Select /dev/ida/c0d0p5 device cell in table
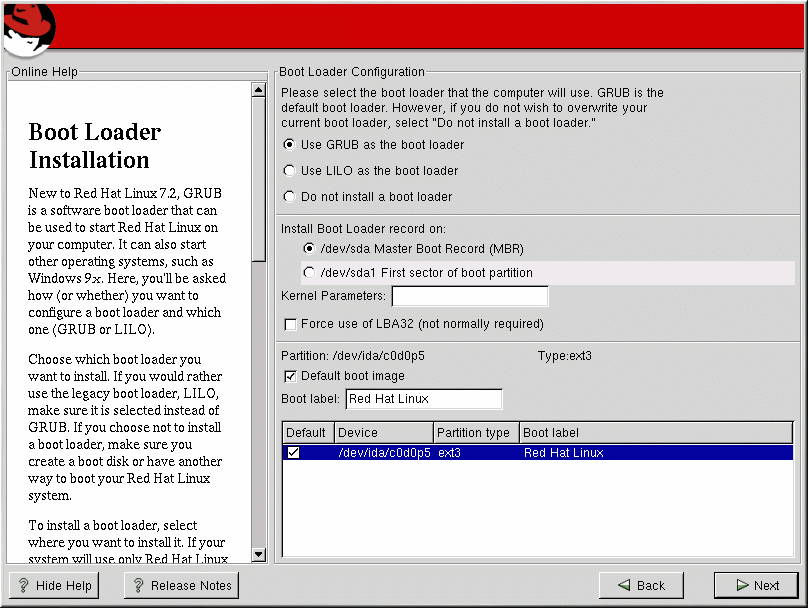 384,452
